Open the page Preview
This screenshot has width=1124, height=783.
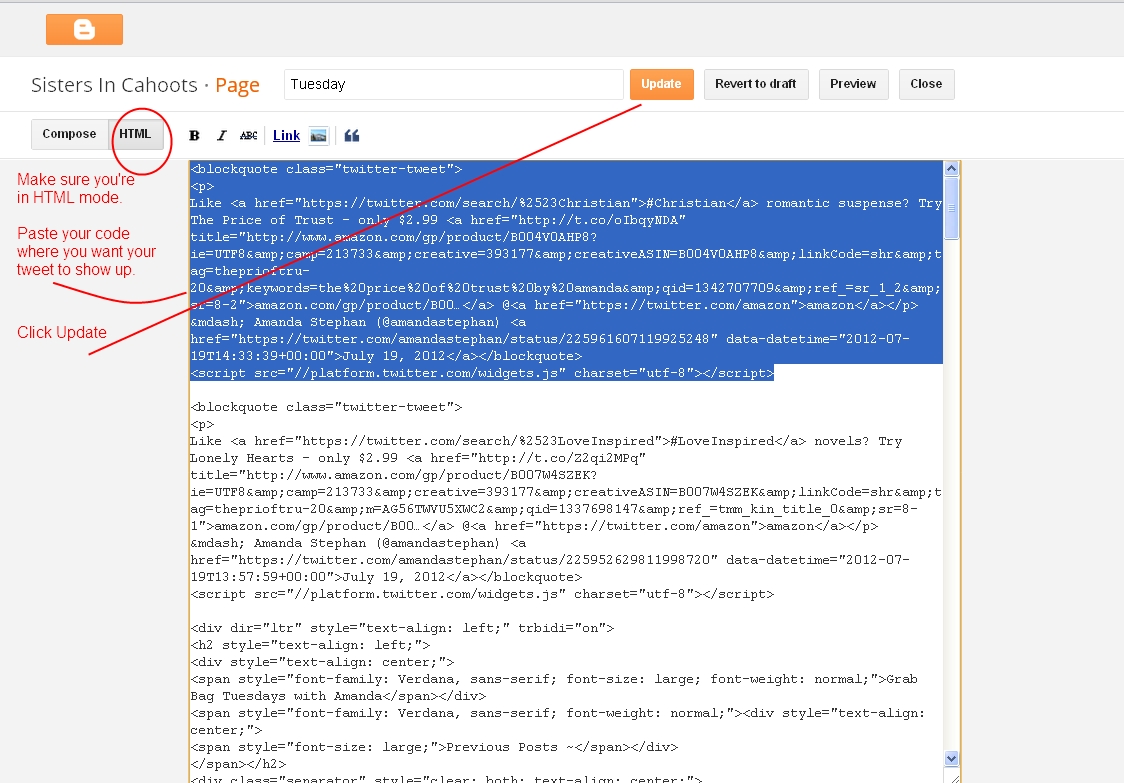tap(853, 84)
